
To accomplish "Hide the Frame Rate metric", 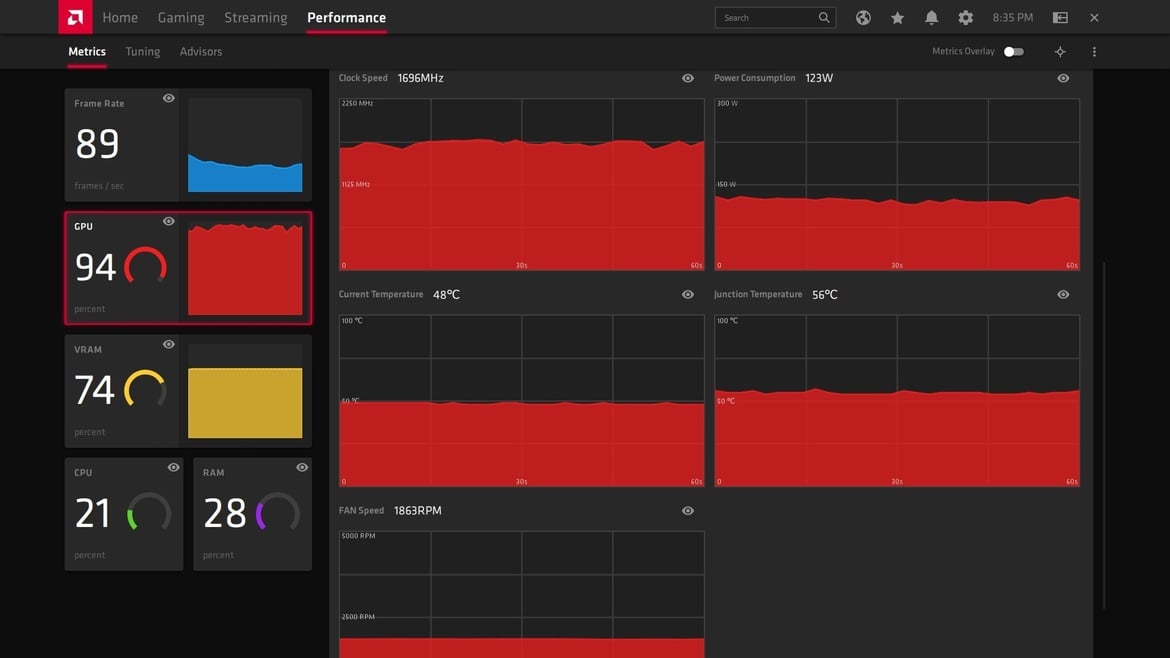I will click(x=169, y=98).
